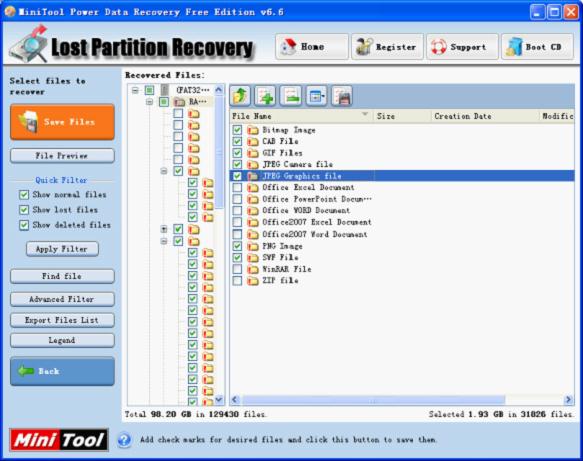This screenshot has height=461, width=583.
Task: Expand the plus-sign tree folder node
Action: tap(164, 229)
